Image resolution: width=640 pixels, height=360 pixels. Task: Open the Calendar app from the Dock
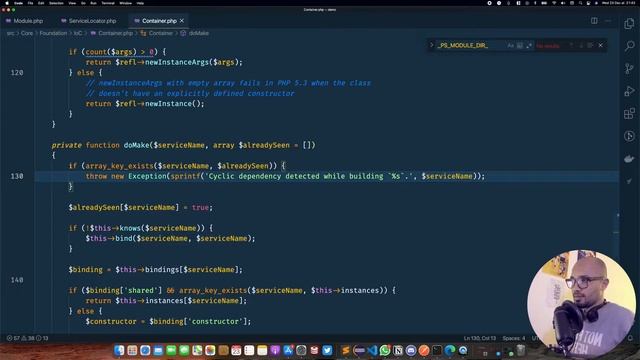pos(236,350)
